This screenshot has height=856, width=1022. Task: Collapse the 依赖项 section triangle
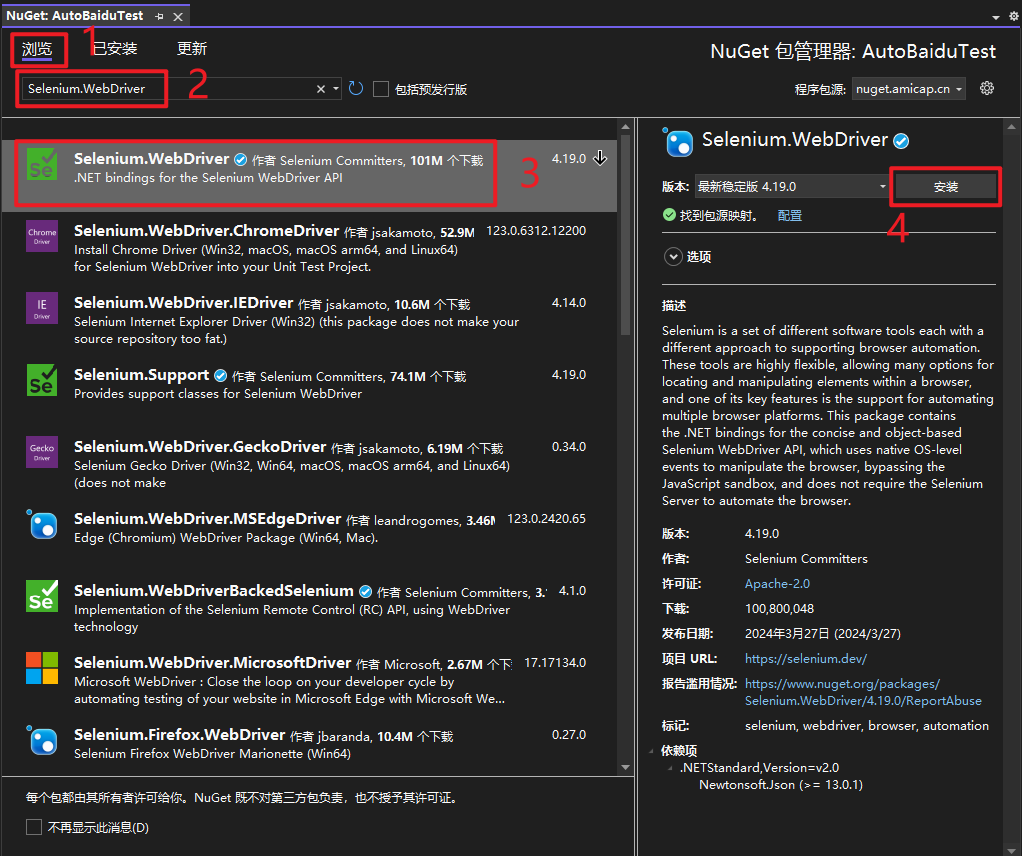[651, 751]
